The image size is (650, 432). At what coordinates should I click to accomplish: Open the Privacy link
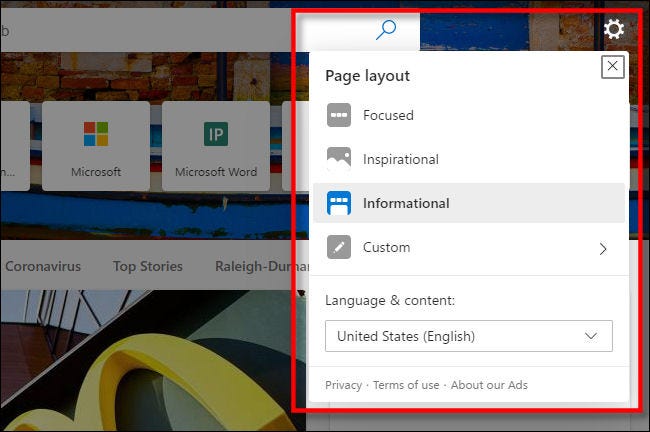[x=343, y=385]
